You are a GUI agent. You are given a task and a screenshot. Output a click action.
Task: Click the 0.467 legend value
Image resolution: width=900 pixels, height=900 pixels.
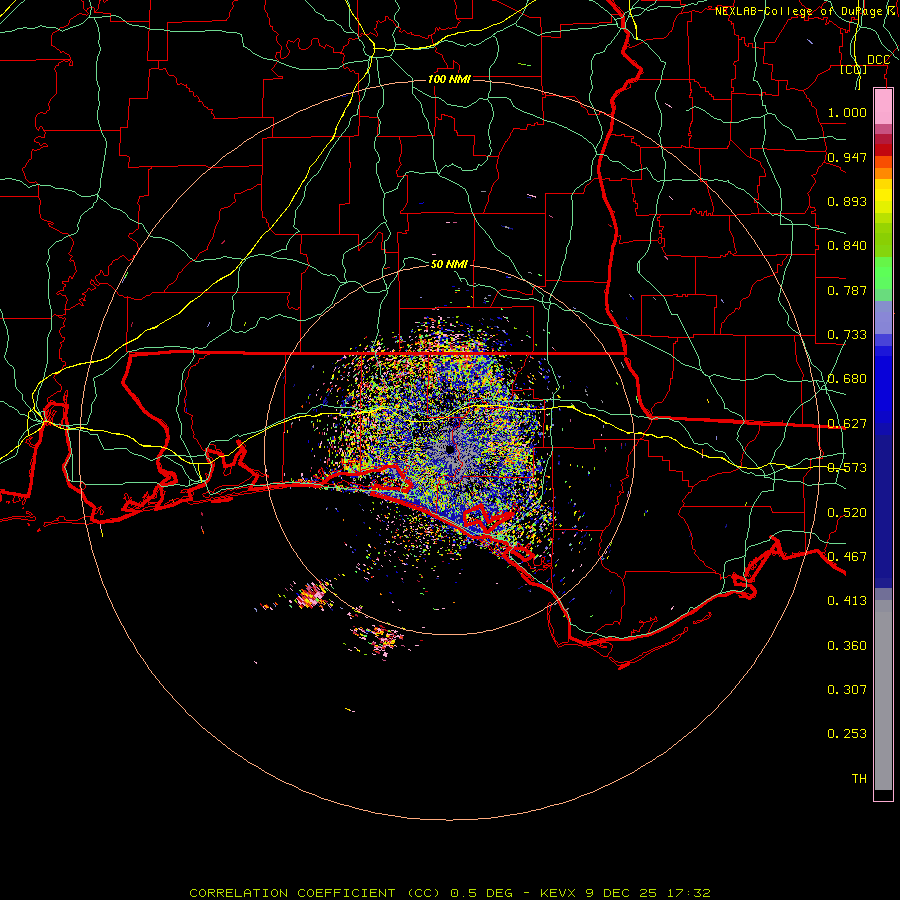(847, 557)
